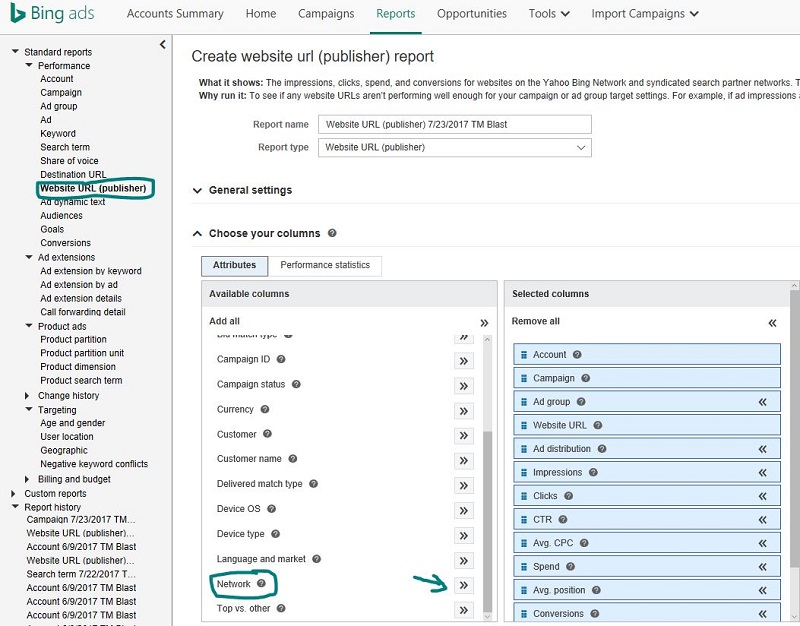Add the Device type column arrow
Viewport: 800px width, 626px height.
pos(463,536)
